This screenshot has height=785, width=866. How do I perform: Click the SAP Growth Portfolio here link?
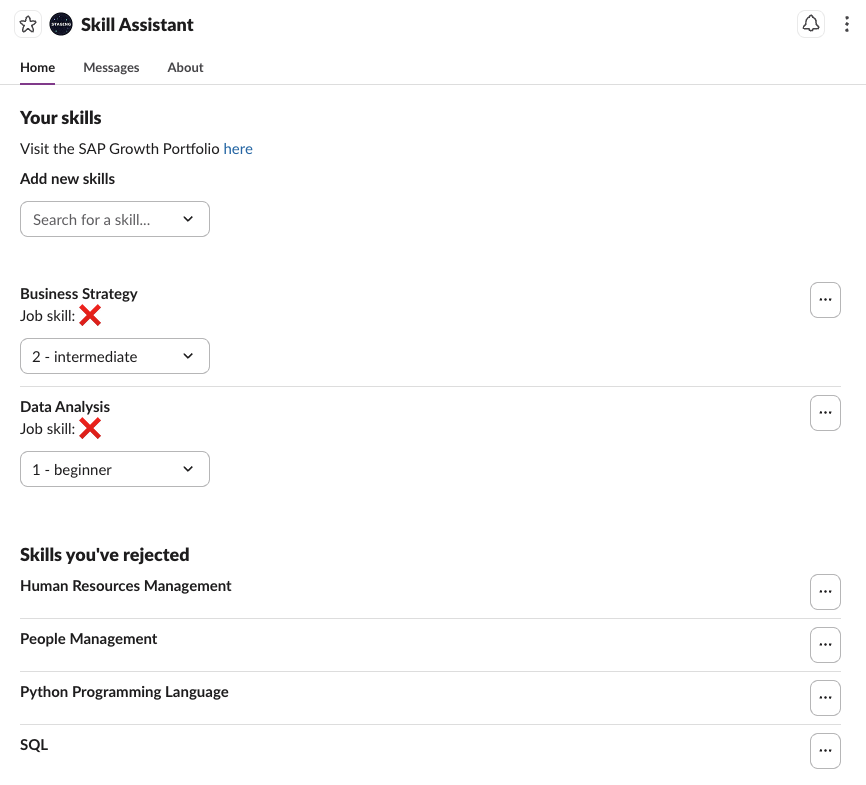tap(238, 148)
